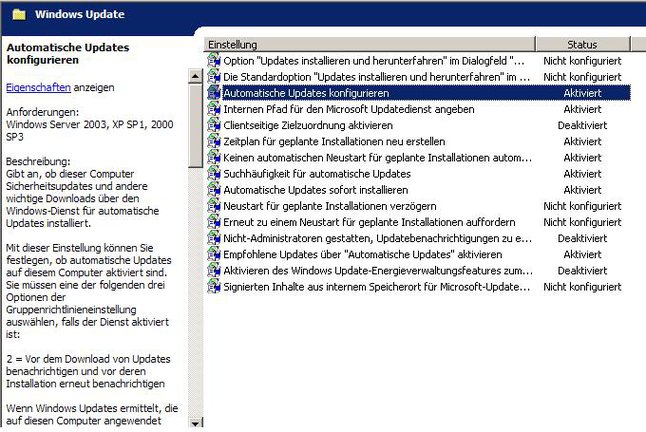Click icon next to Neustart für geplante Installationen verzögern
This screenshot has height=432, width=646.
214,206
